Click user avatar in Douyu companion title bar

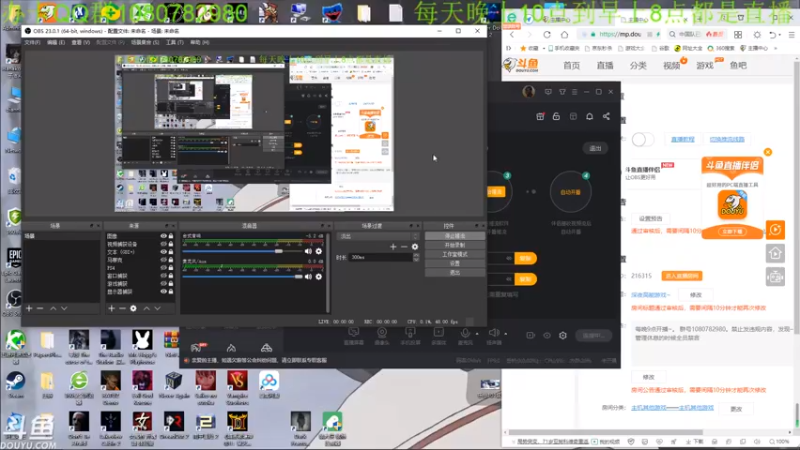click(x=529, y=91)
